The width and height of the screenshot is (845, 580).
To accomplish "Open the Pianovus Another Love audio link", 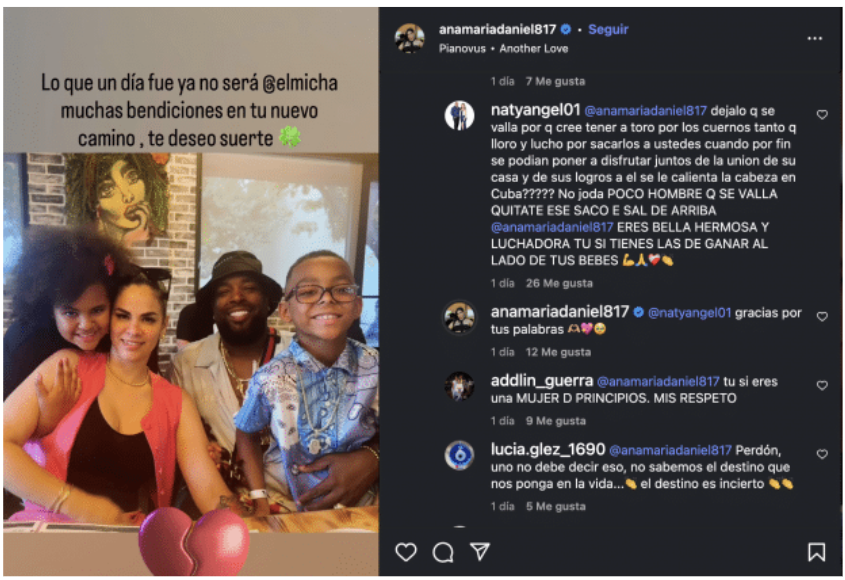I will click(x=503, y=49).
